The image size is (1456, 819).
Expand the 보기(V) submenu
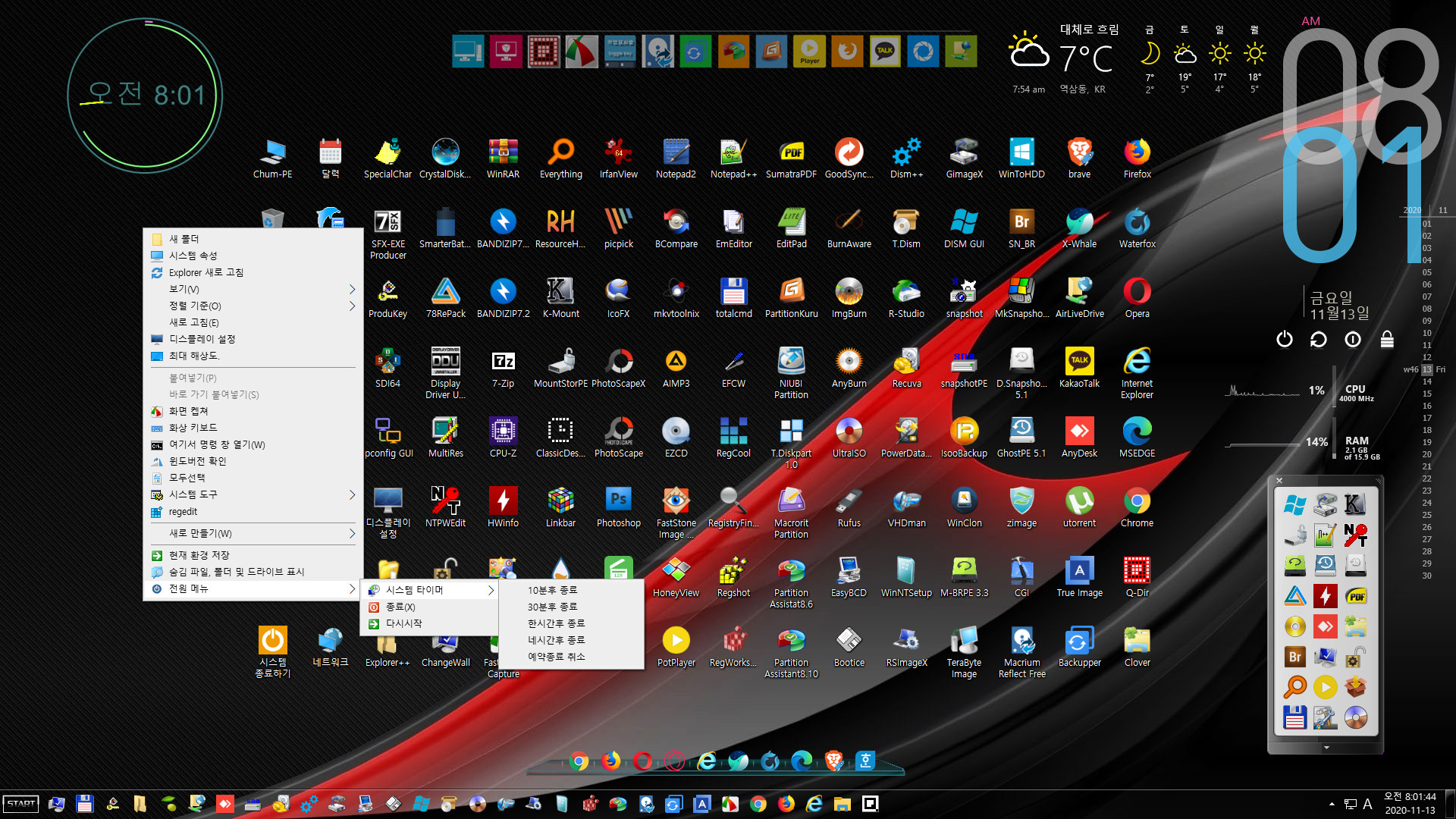254,289
